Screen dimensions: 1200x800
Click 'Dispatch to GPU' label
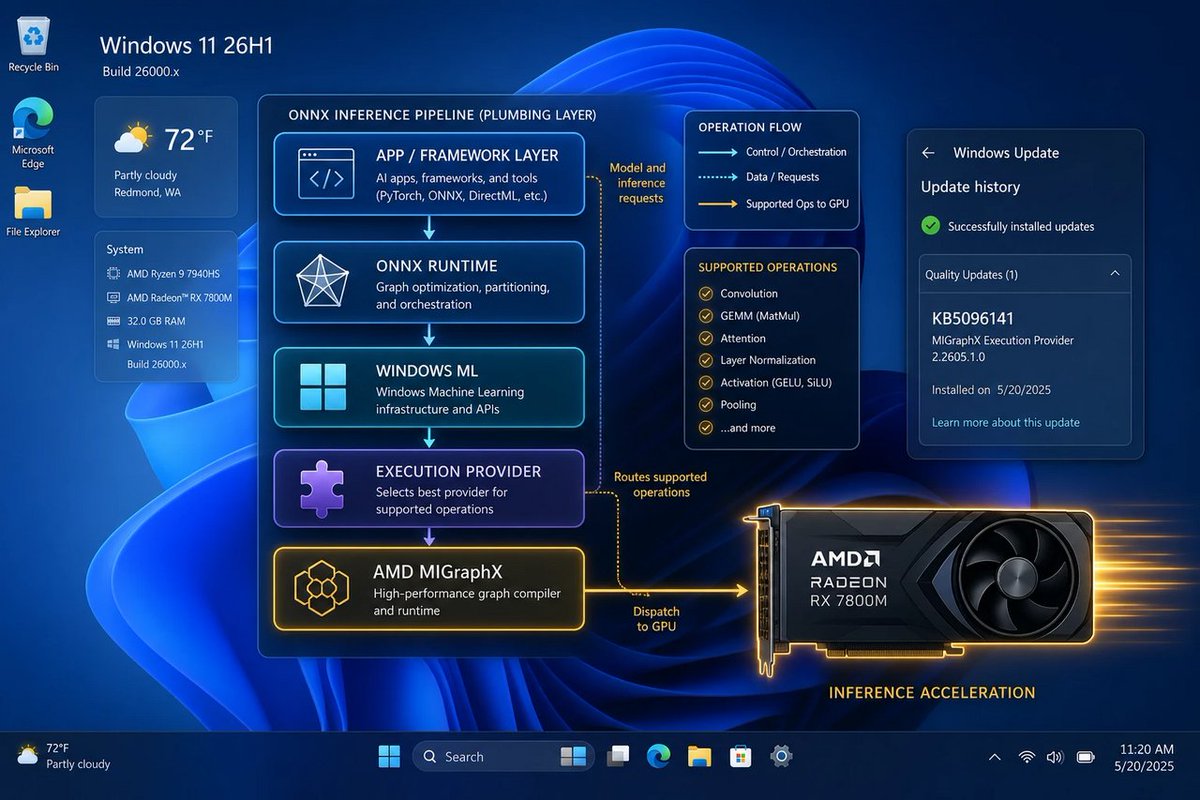coord(657,619)
